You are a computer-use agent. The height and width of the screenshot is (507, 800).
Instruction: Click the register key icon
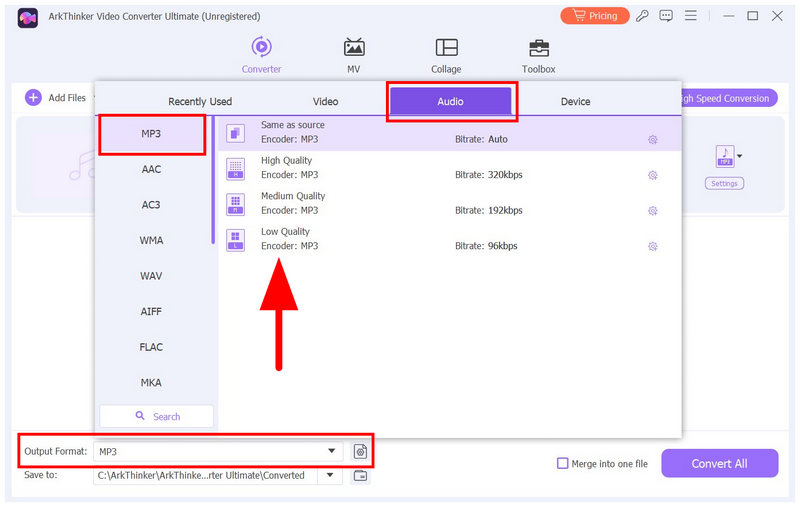click(x=642, y=16)
